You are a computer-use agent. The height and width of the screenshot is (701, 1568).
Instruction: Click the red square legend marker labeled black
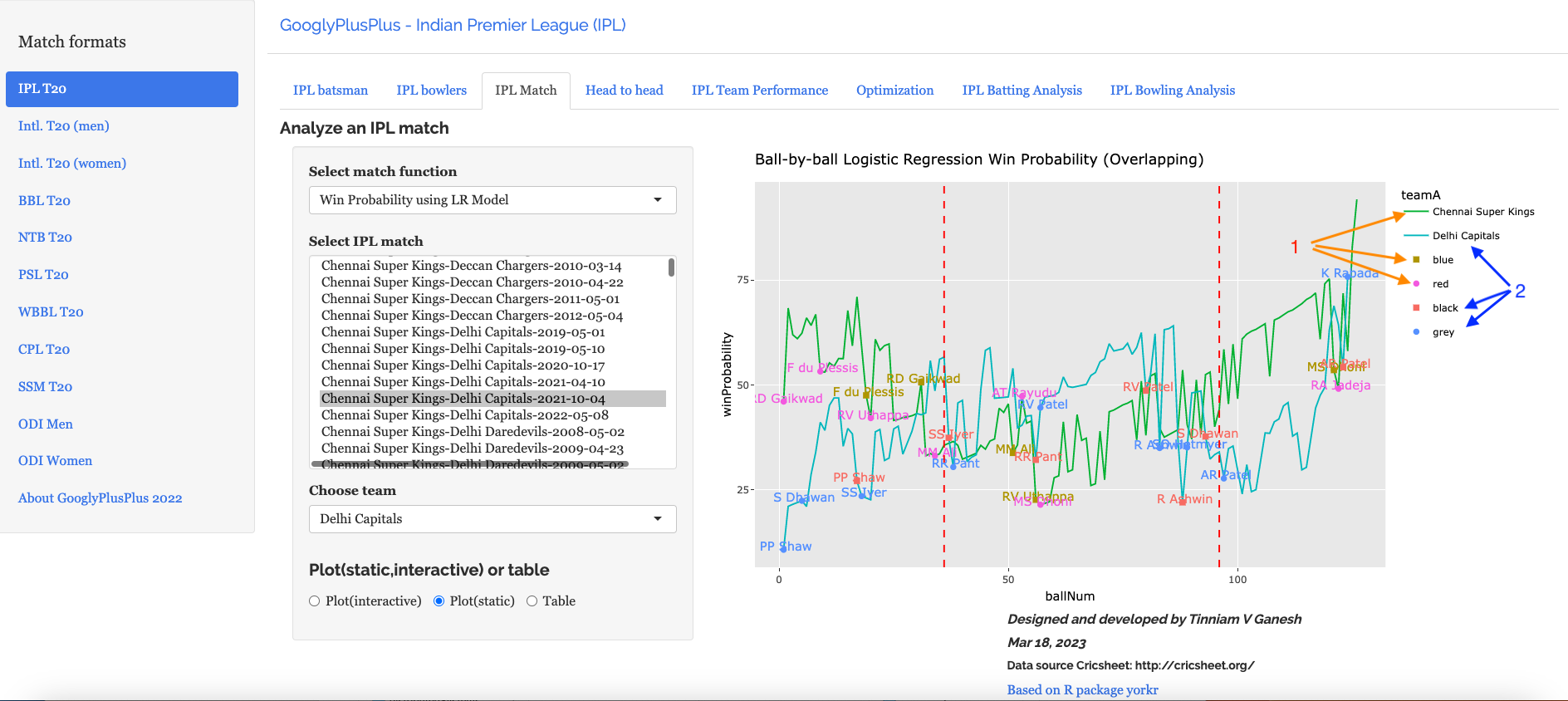click(x=1416, y=308)
